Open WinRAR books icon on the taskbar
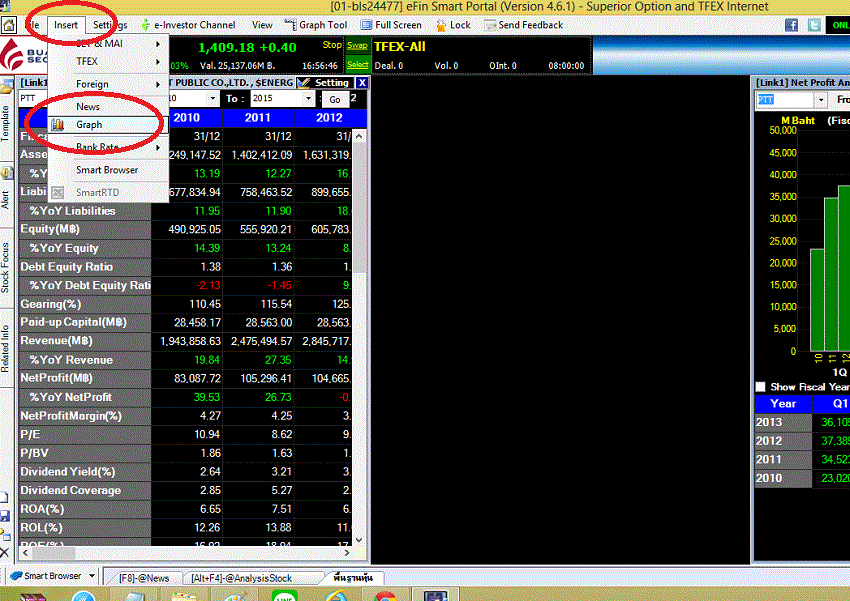The image size is (850, 601). [34, 597]
